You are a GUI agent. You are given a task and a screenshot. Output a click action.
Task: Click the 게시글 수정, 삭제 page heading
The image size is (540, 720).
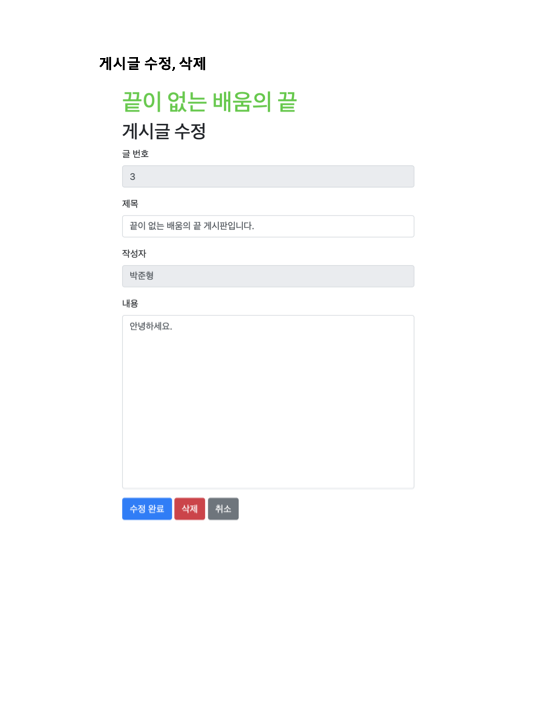click(152, 63)
